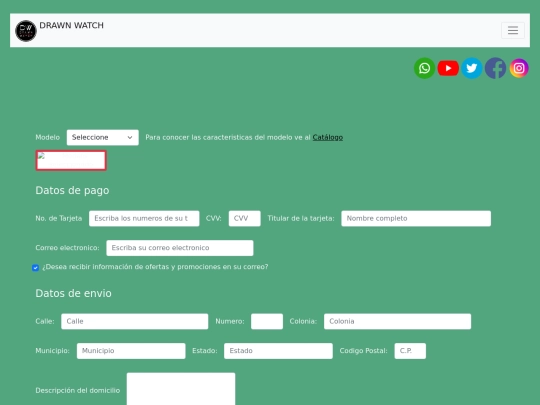Follow the Catálogo link
The height and width of the screenshot is (405, 540).
(328, 137)
